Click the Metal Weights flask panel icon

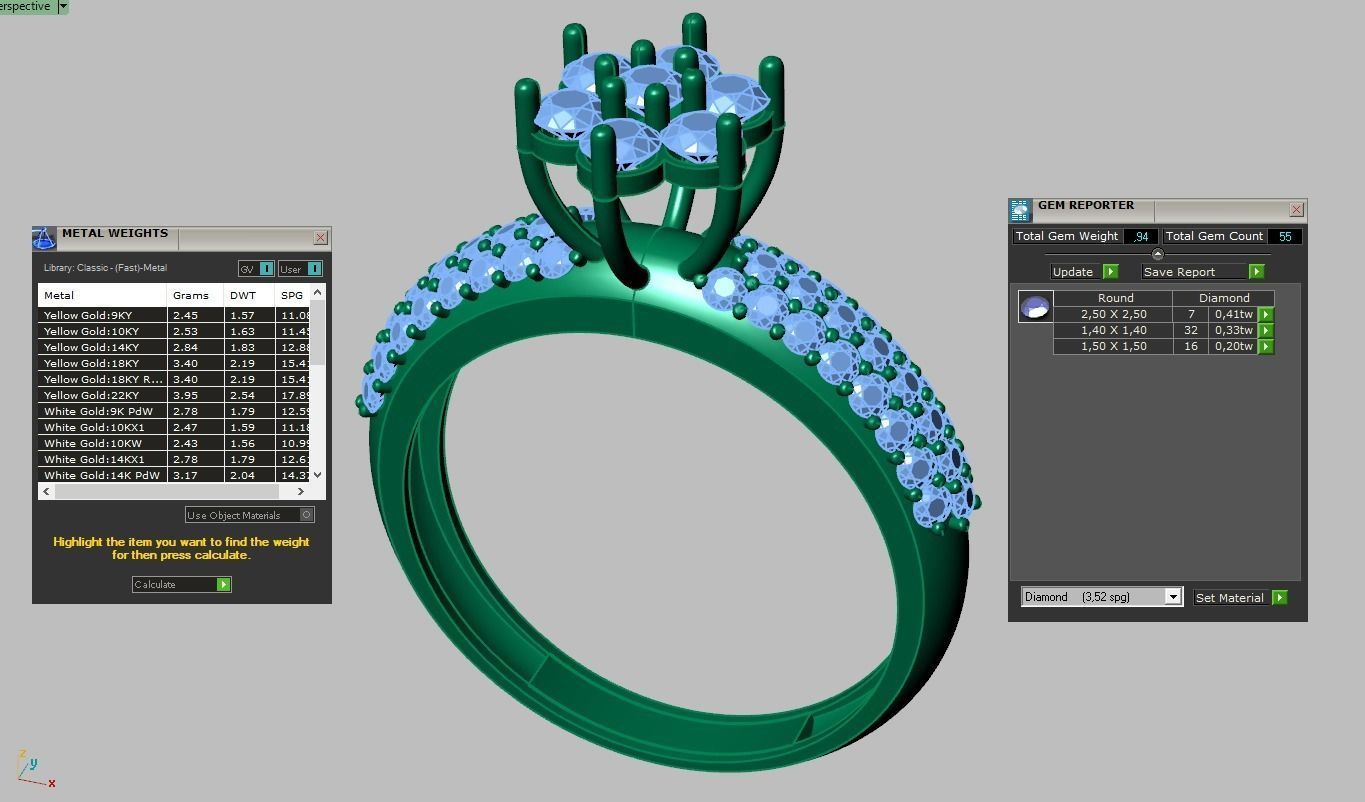click(44, 238)
